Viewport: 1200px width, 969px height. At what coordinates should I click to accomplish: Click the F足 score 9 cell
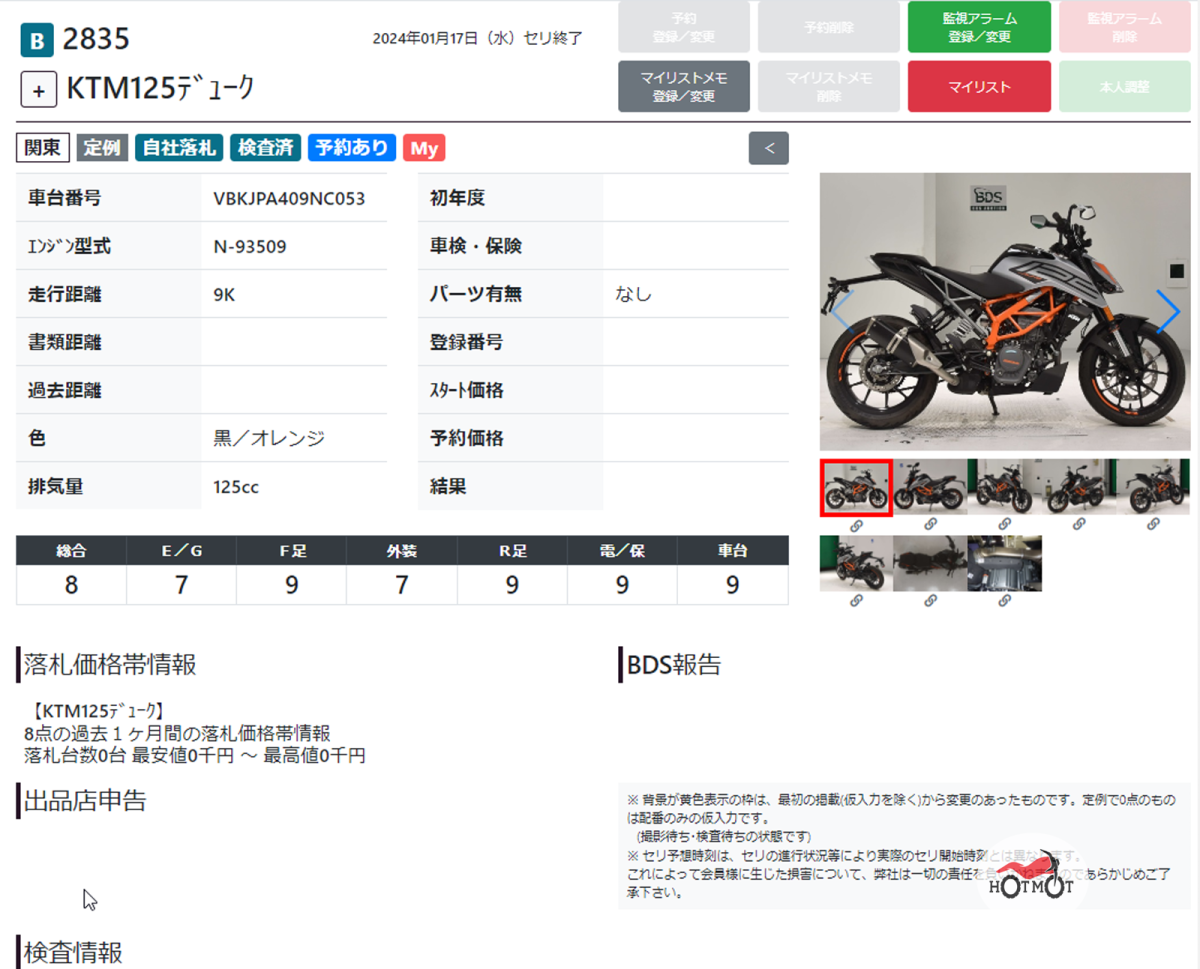click(292, 585)
